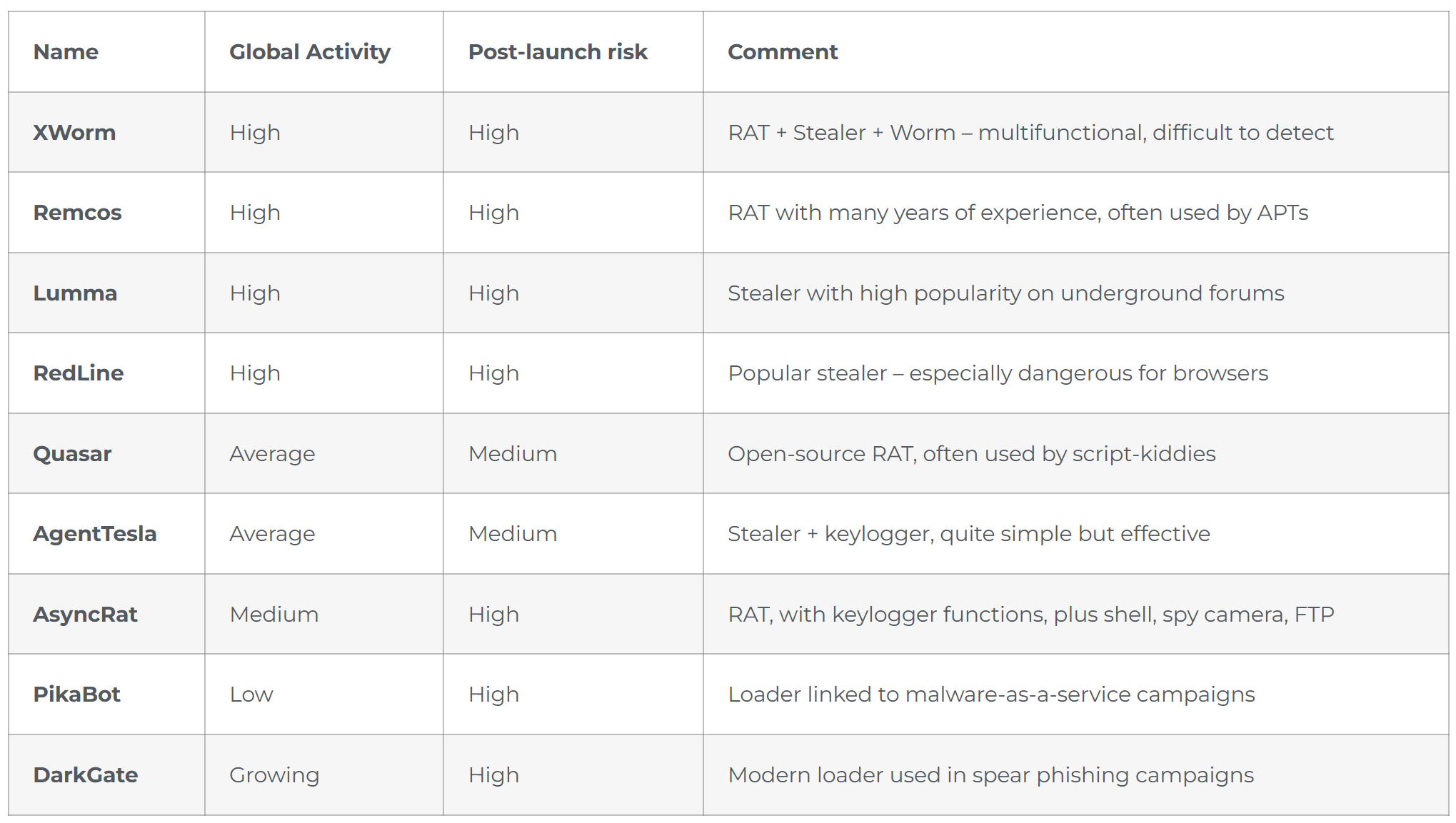Click Quasar's Medium post-launch risk value
The width and height of the screenshot is (1456, 823).
click(x=513, y=454)
